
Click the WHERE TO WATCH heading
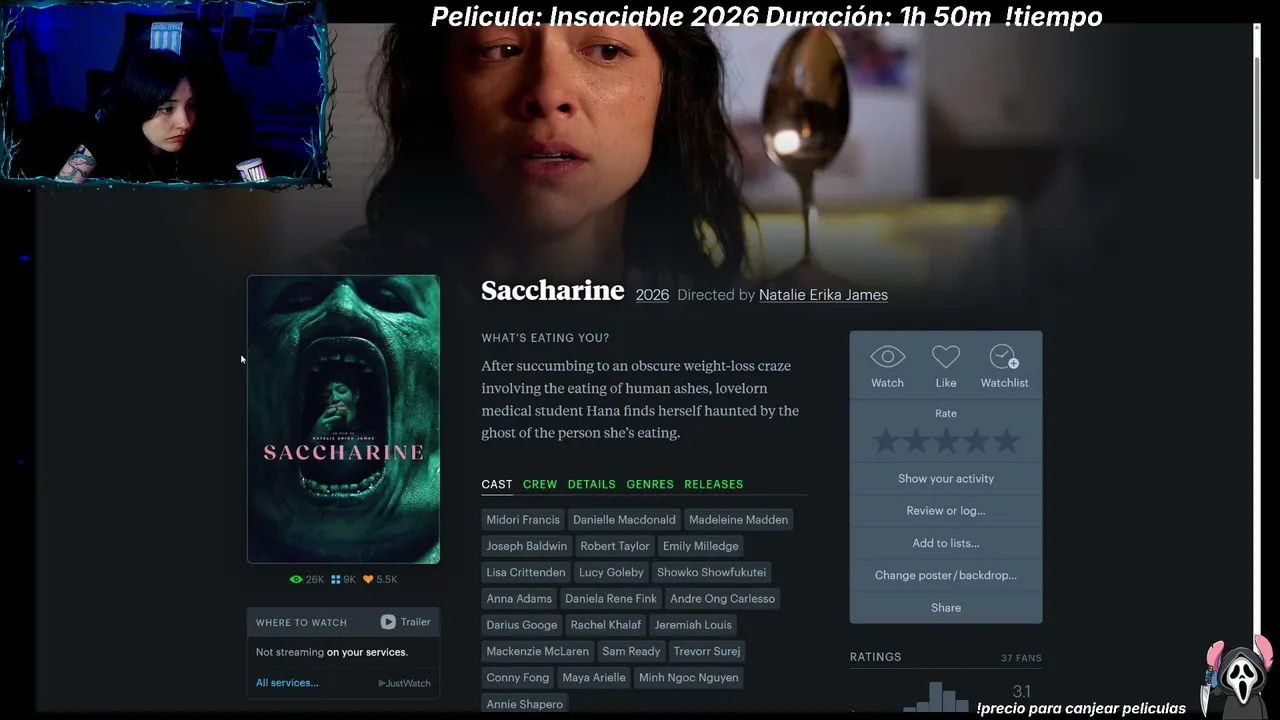click(x=301, y=623)
